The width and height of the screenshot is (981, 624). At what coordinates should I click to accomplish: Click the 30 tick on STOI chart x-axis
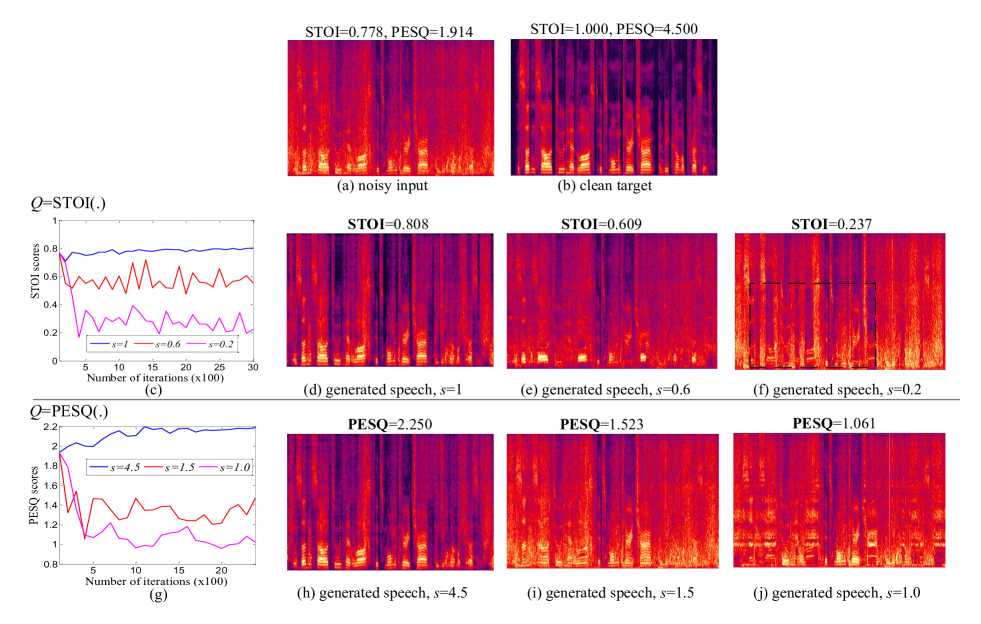252,367
